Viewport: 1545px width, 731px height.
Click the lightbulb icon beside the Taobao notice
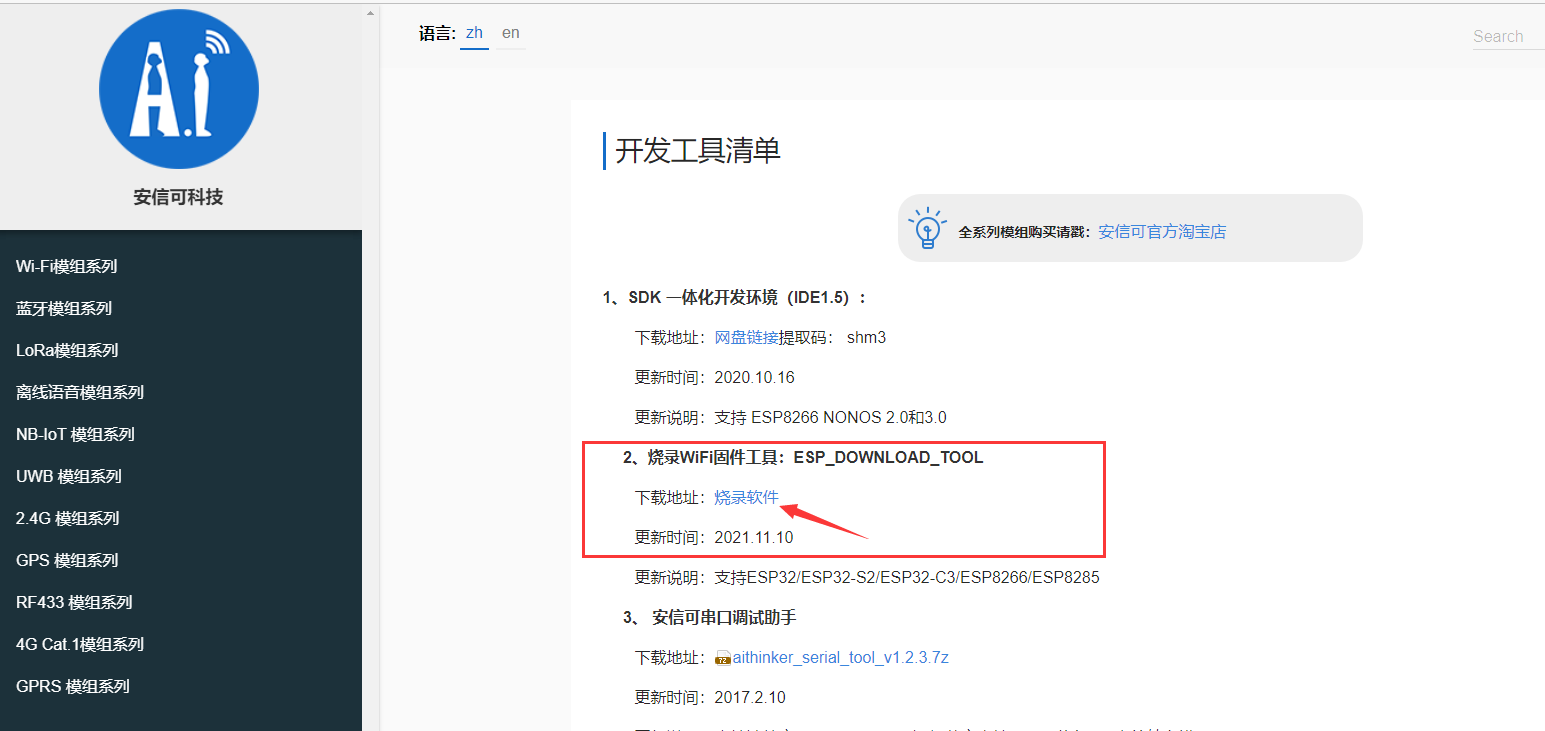click(x=927, y=228)
